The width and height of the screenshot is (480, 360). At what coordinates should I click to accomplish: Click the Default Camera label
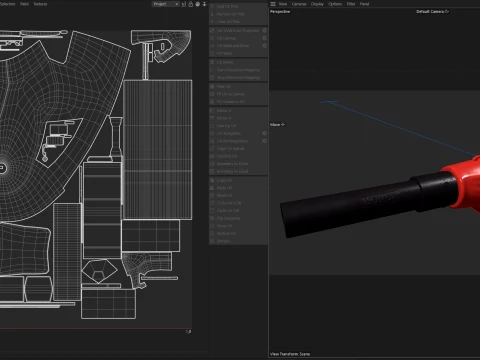(432, 12)
